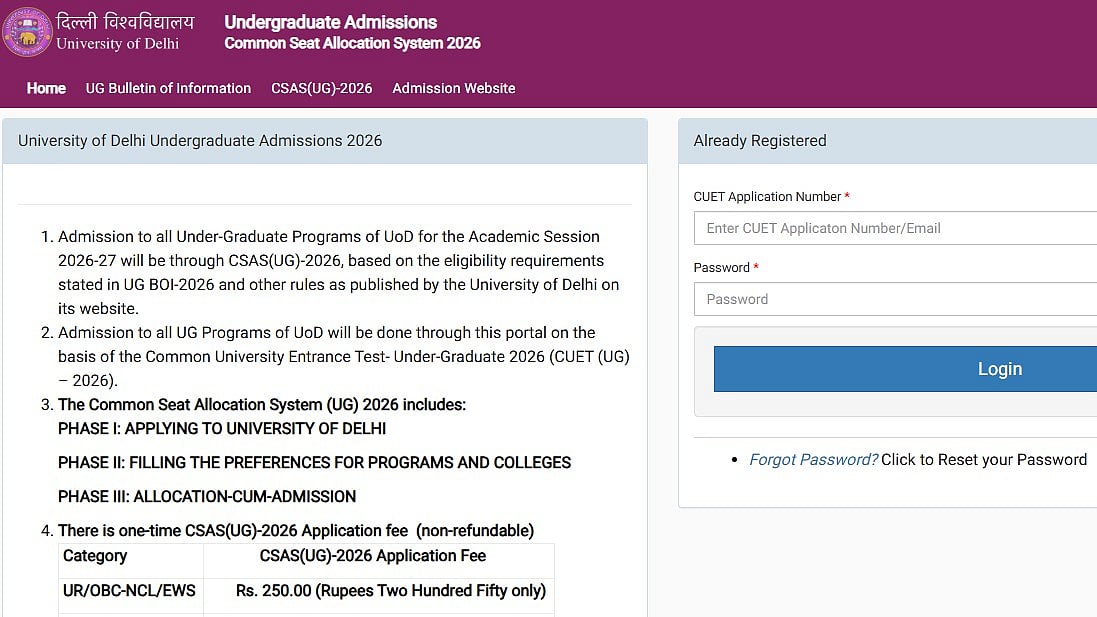Click 'PHASE II: FILLING THE PREFERENCES' line
1097x617 pixels.
[x=314, y=462]
